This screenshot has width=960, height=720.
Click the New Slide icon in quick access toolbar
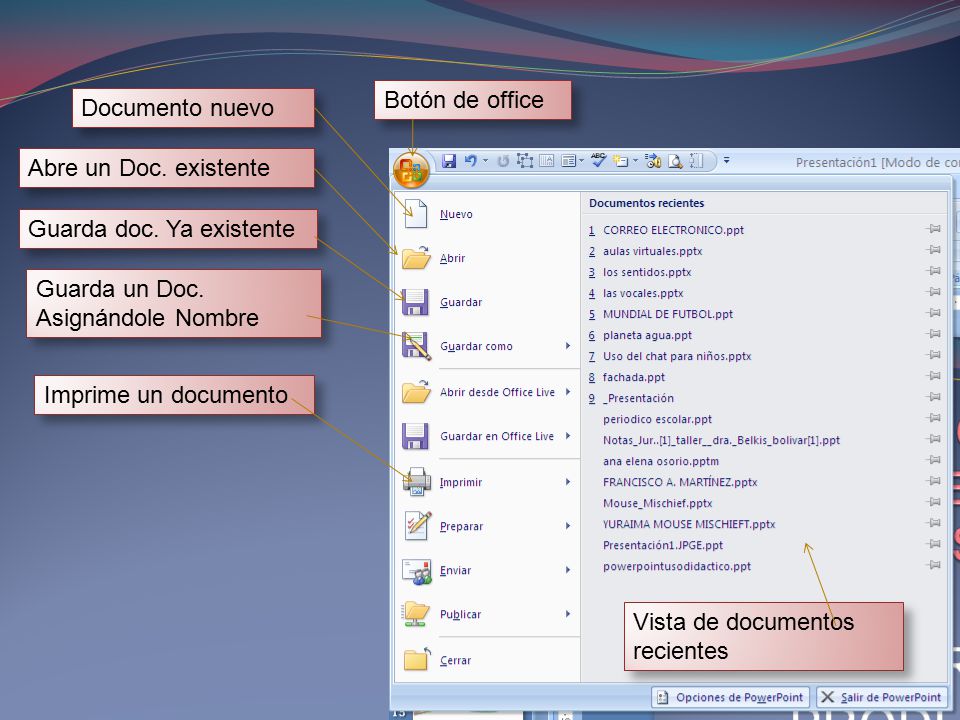pyautogui.click(x=621, y=161)
